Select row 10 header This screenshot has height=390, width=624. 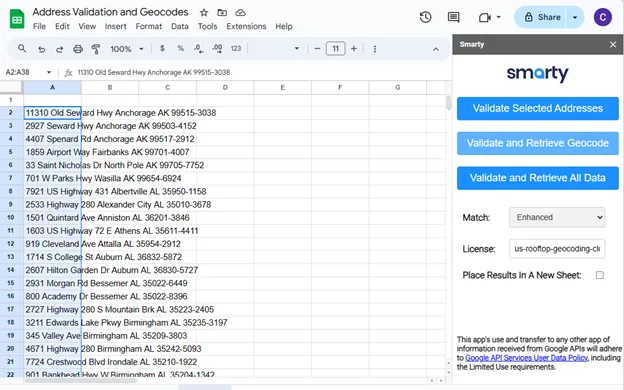pyautogui.click(x=11, y=218)
